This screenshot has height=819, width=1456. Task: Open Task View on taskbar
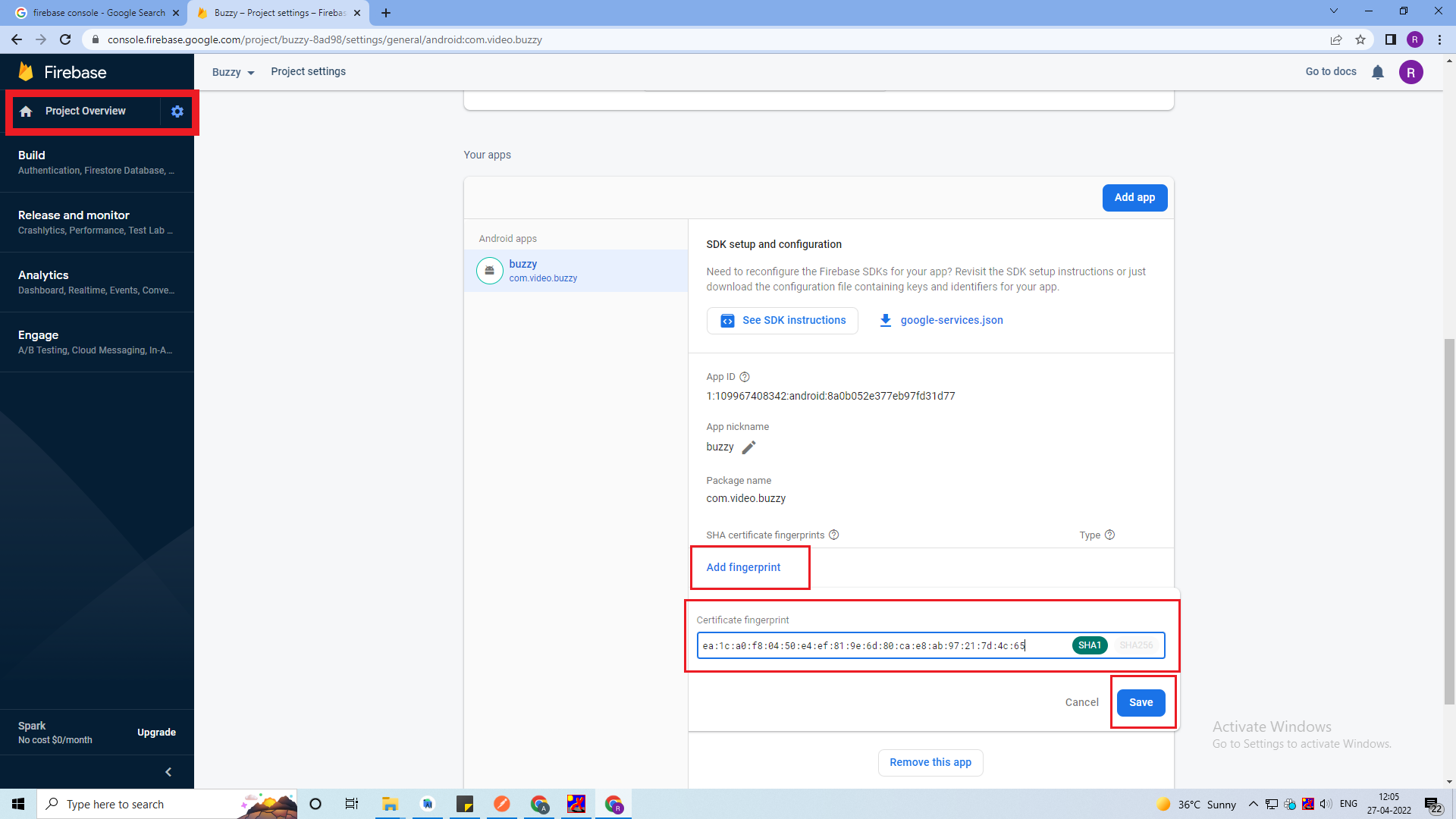point(352,804)
